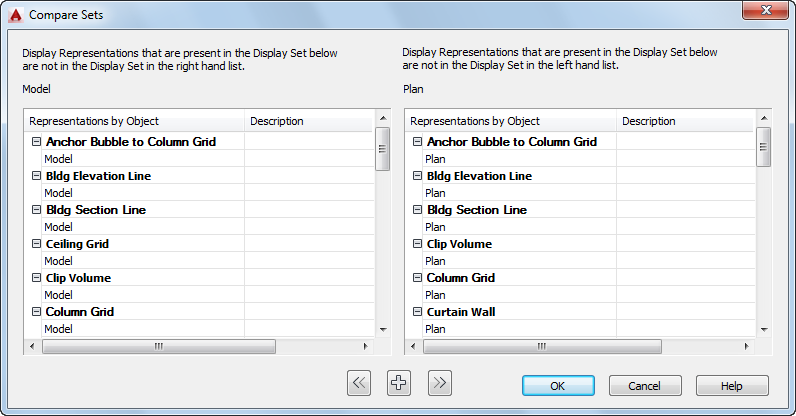Open Help for Compare Sets
This screenshot has height=416, width=796.
click(x=732, y=386)
